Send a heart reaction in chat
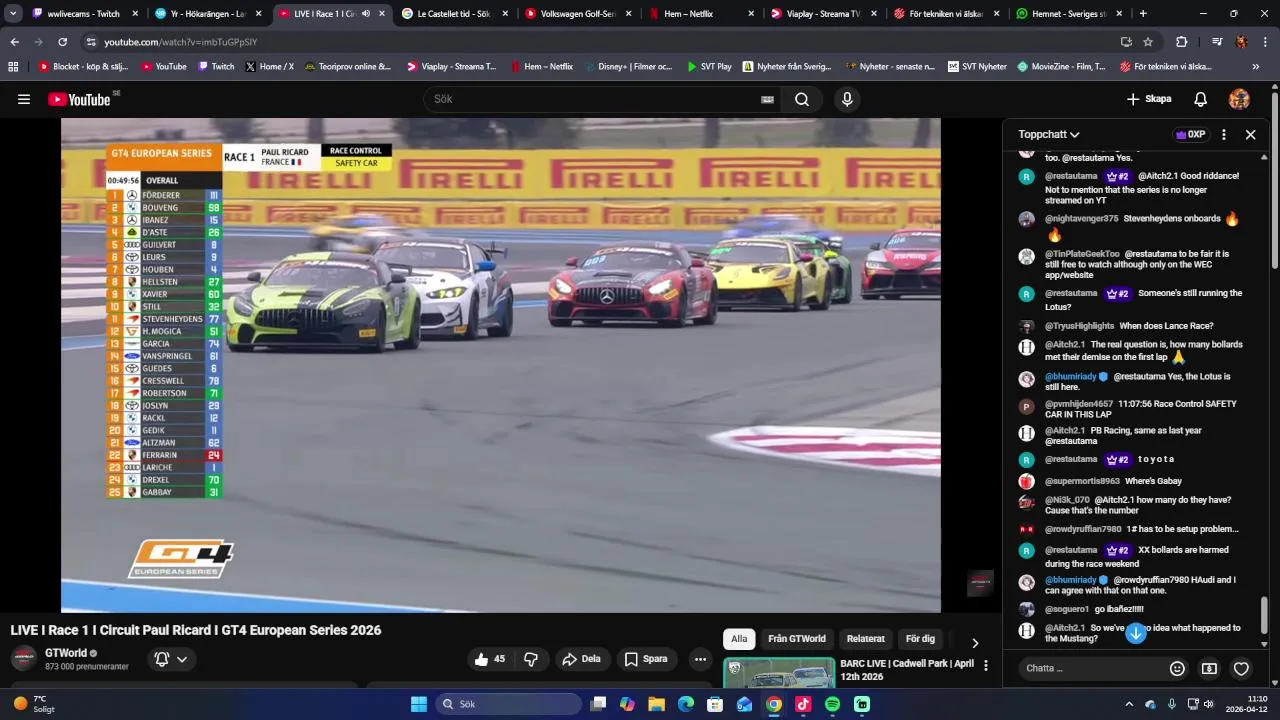The height and width of the screenshot is (720, 1280). click(x=1241, y=668)
